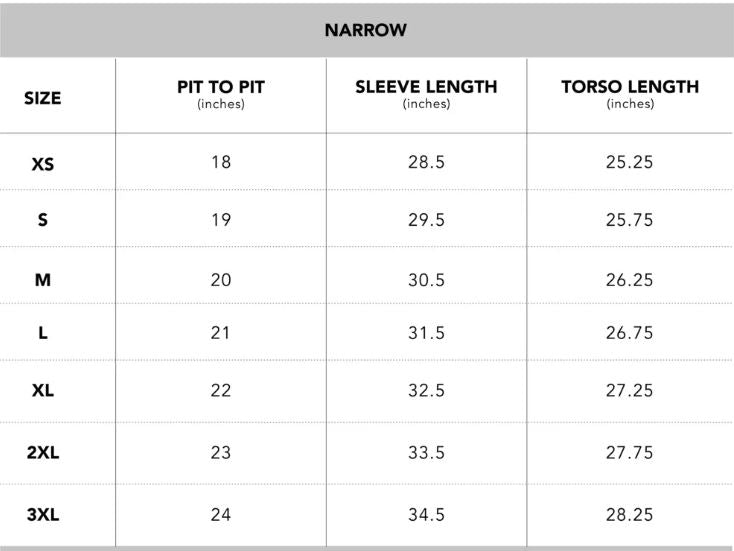Select the sleeve length value 29.5
This screenshot has height=551, width=734.
(426, 220)
